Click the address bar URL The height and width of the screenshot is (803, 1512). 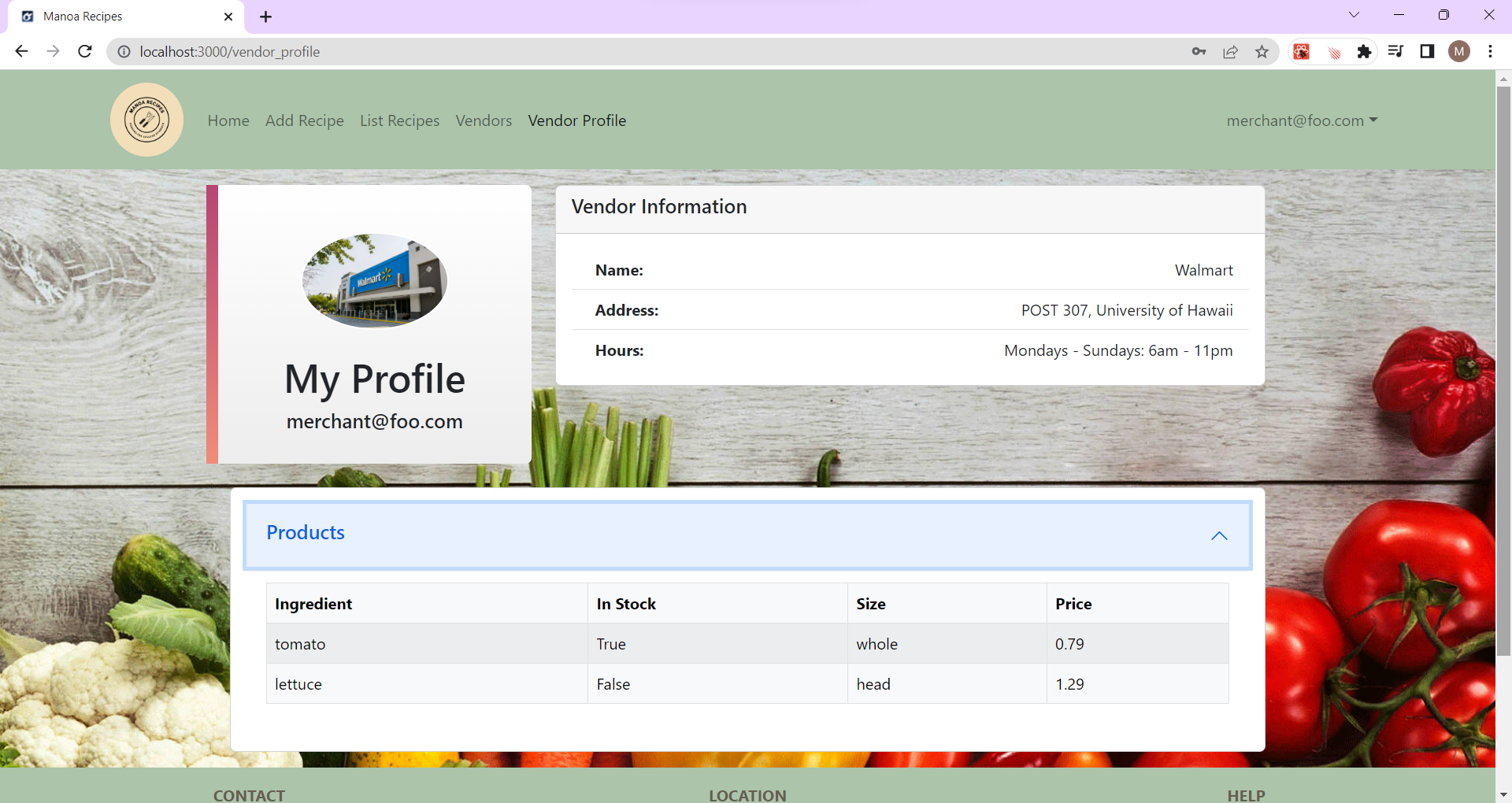tap(230, 51)
